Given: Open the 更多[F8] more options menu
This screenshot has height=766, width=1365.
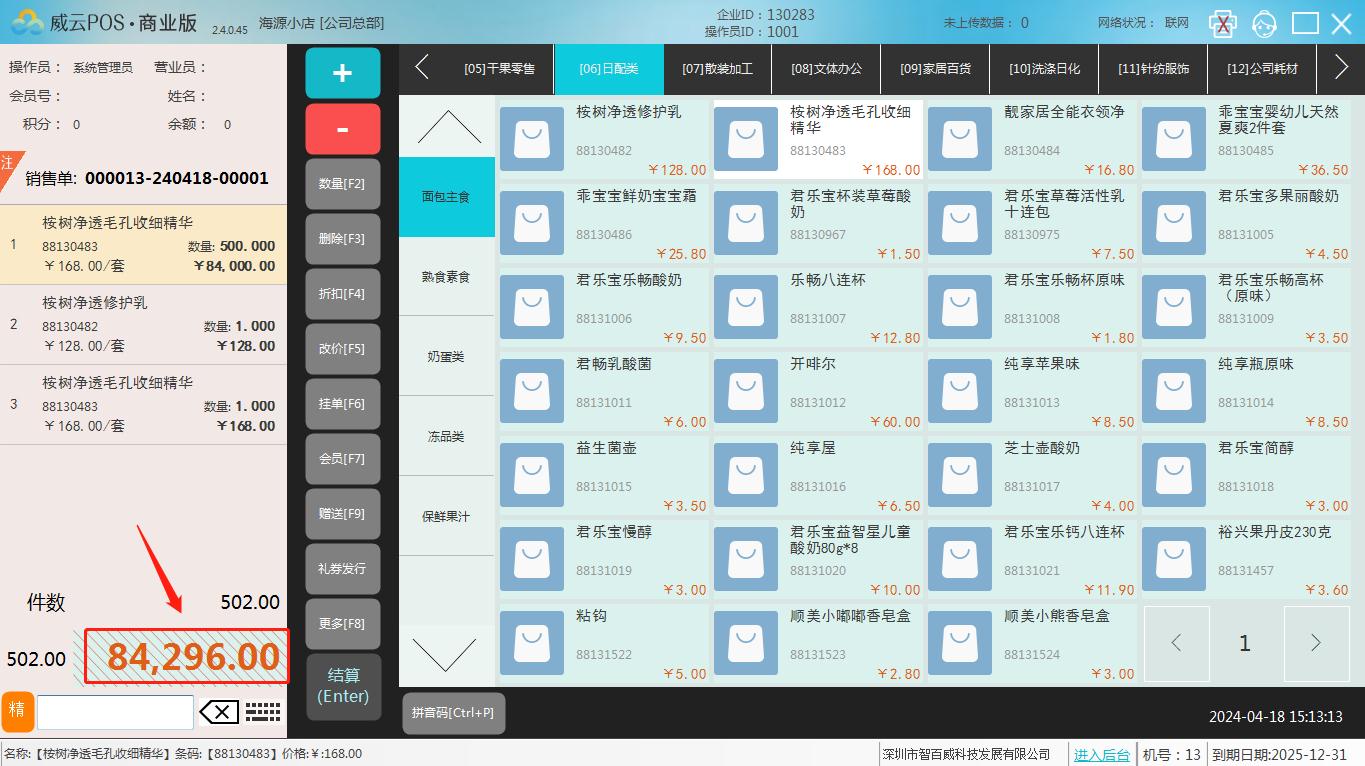Looking at the screenshot, I should [342, 624].
